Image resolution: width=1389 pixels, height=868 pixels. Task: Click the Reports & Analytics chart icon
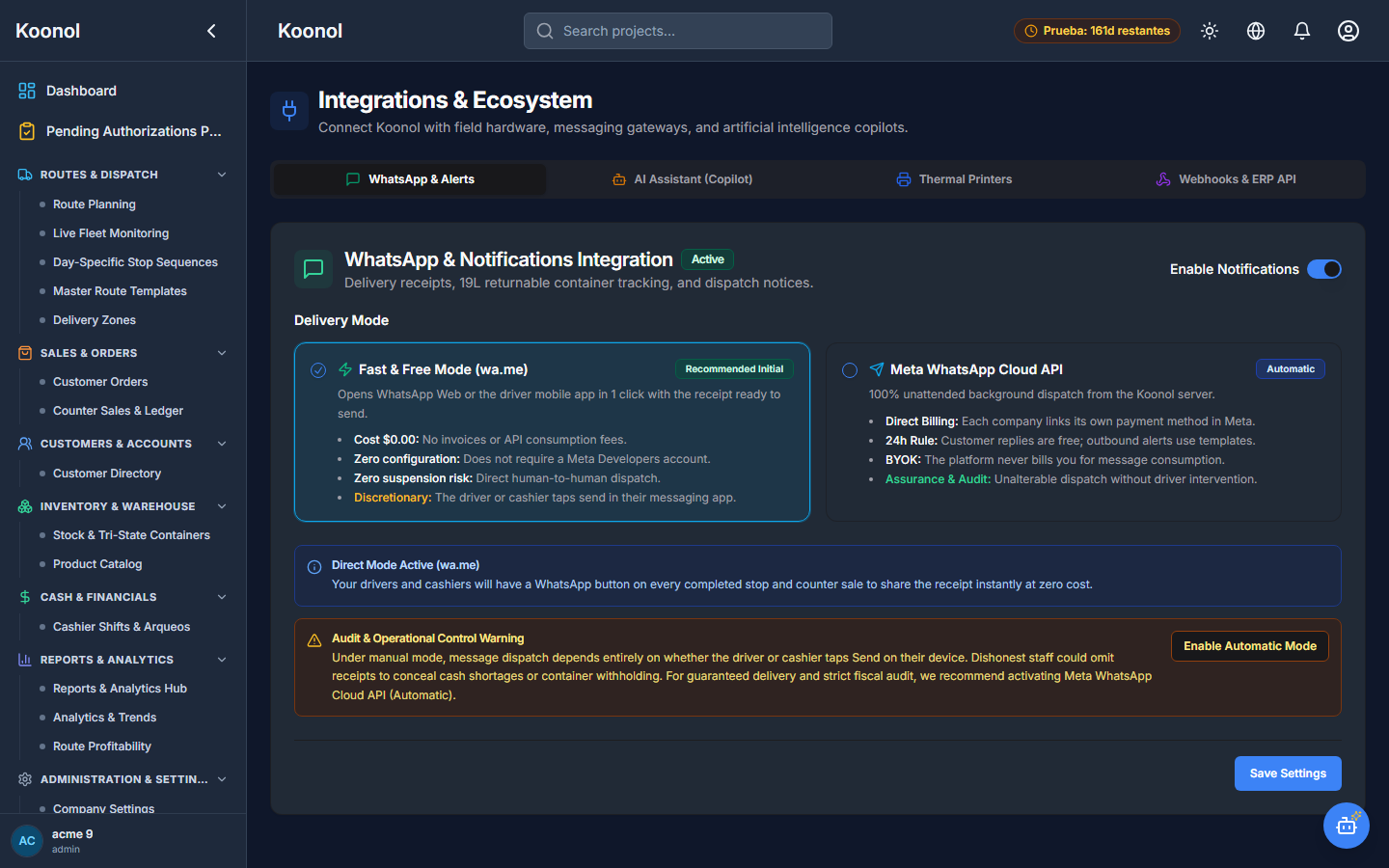[x=25, y=660]
